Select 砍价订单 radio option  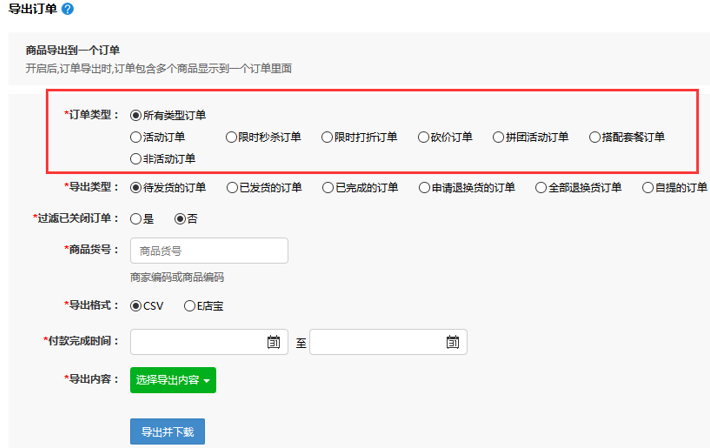point(423,137)
